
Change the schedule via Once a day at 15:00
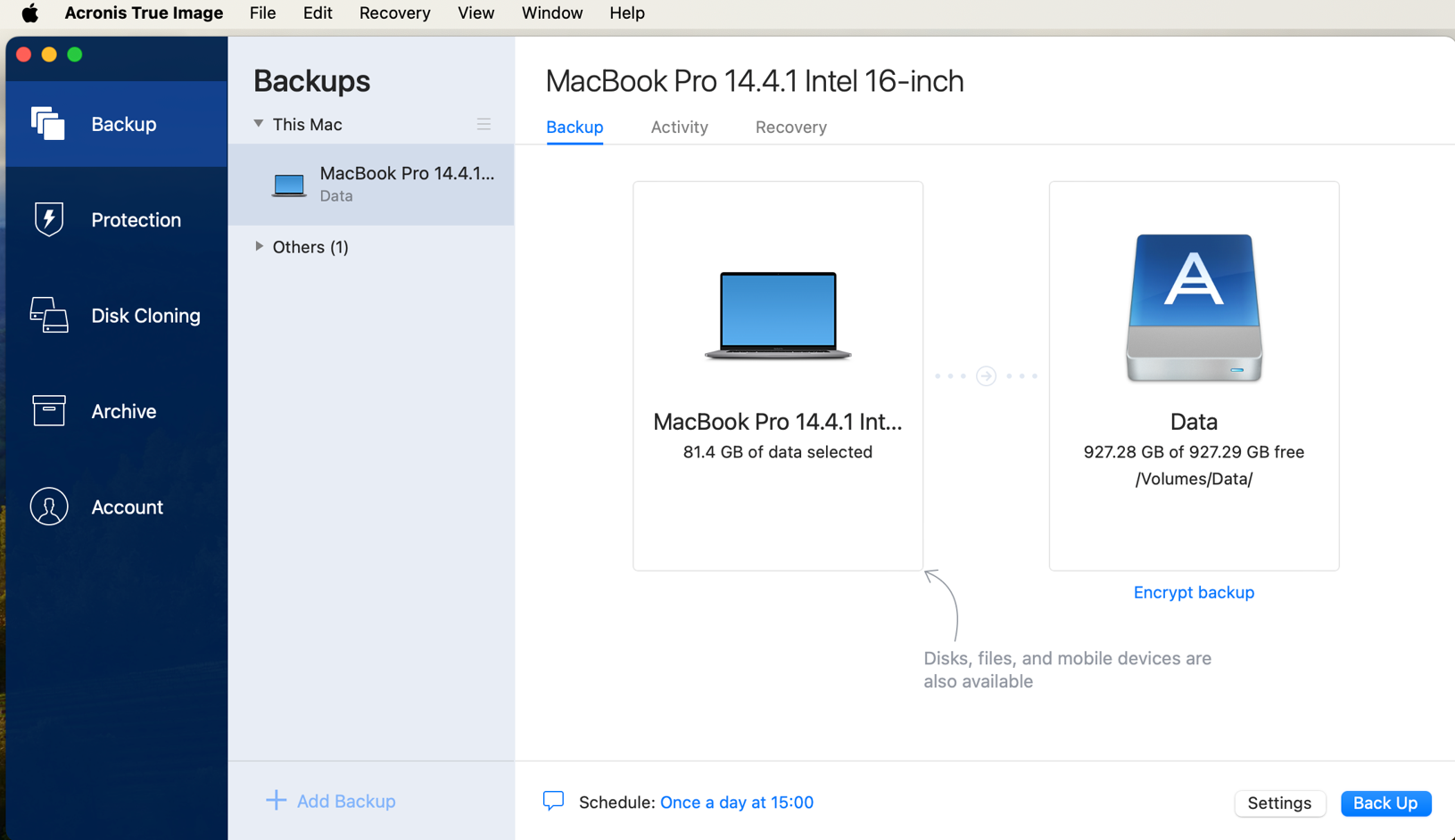pos(736,802)
